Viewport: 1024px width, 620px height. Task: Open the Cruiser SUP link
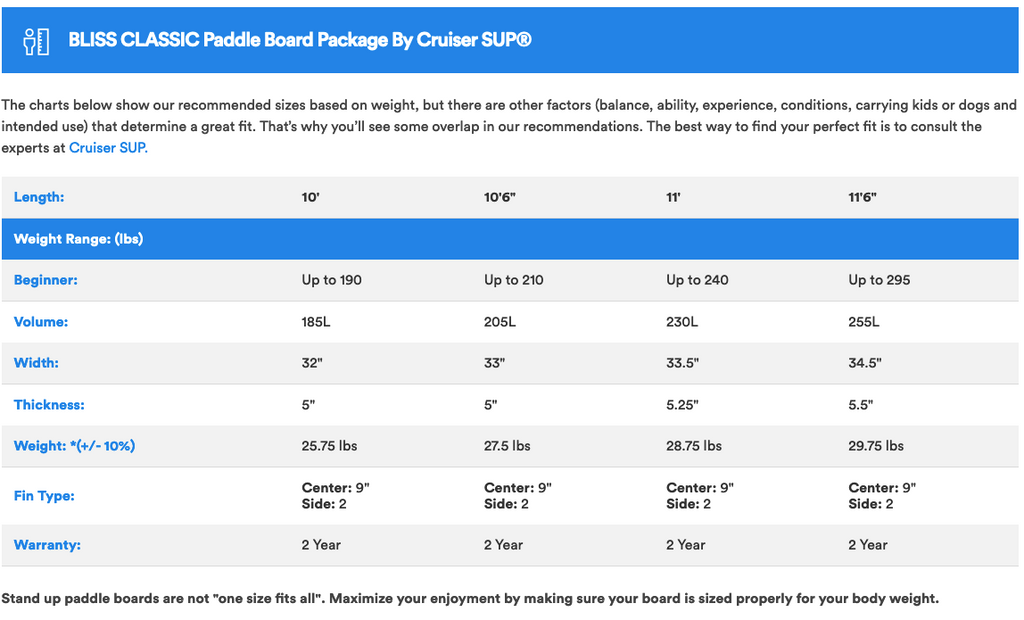pyautogui.click(x=108, y=148)
